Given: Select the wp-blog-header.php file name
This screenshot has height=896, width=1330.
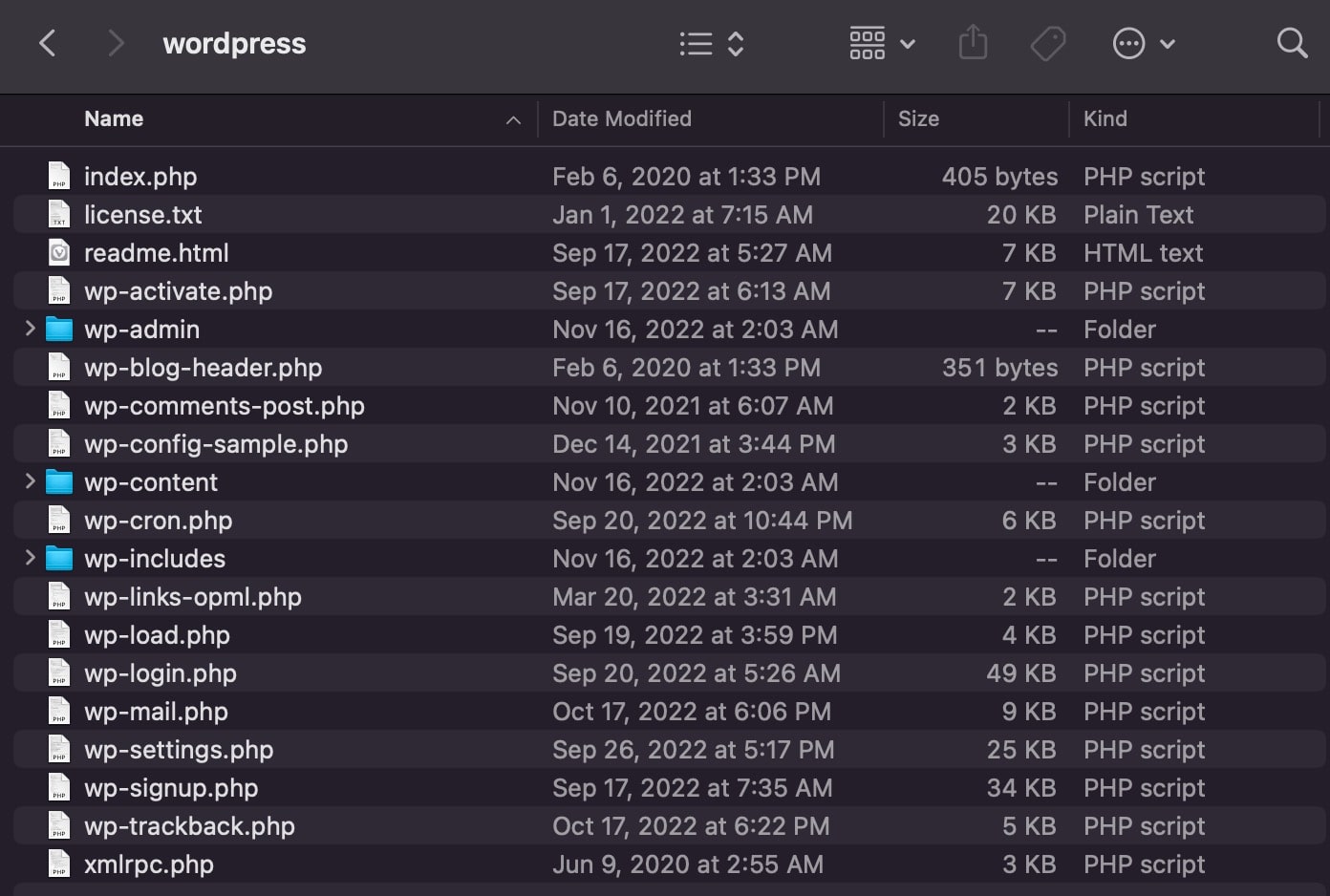Looking at the screenshot, I should click(204, 368).
